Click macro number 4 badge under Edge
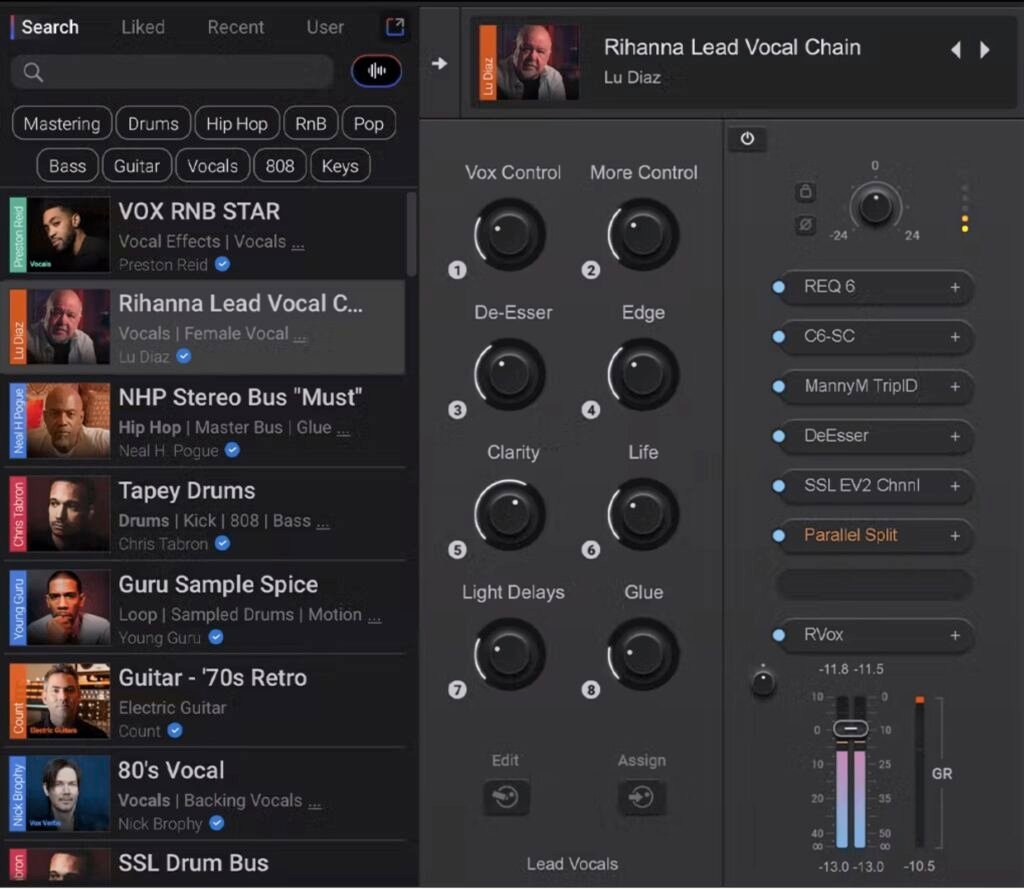The image size is (1024, 889). (x=591, y=410)
